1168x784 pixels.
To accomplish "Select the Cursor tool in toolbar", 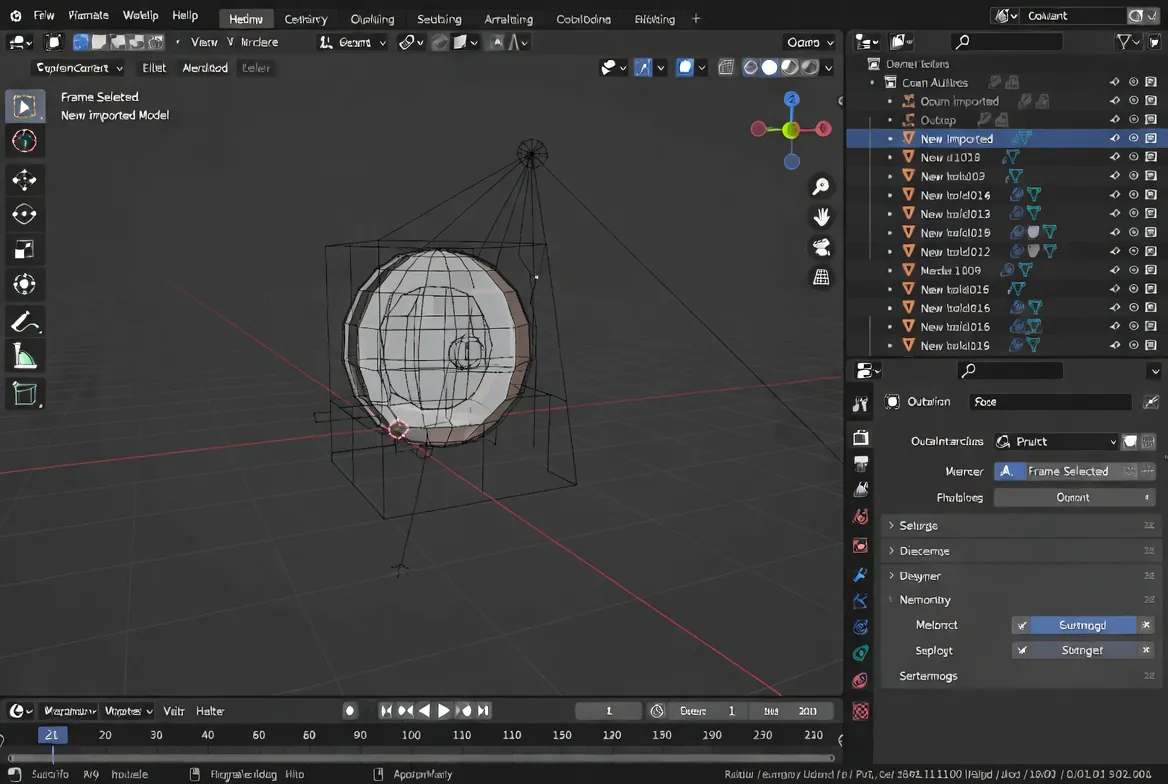I will point(25,140).
